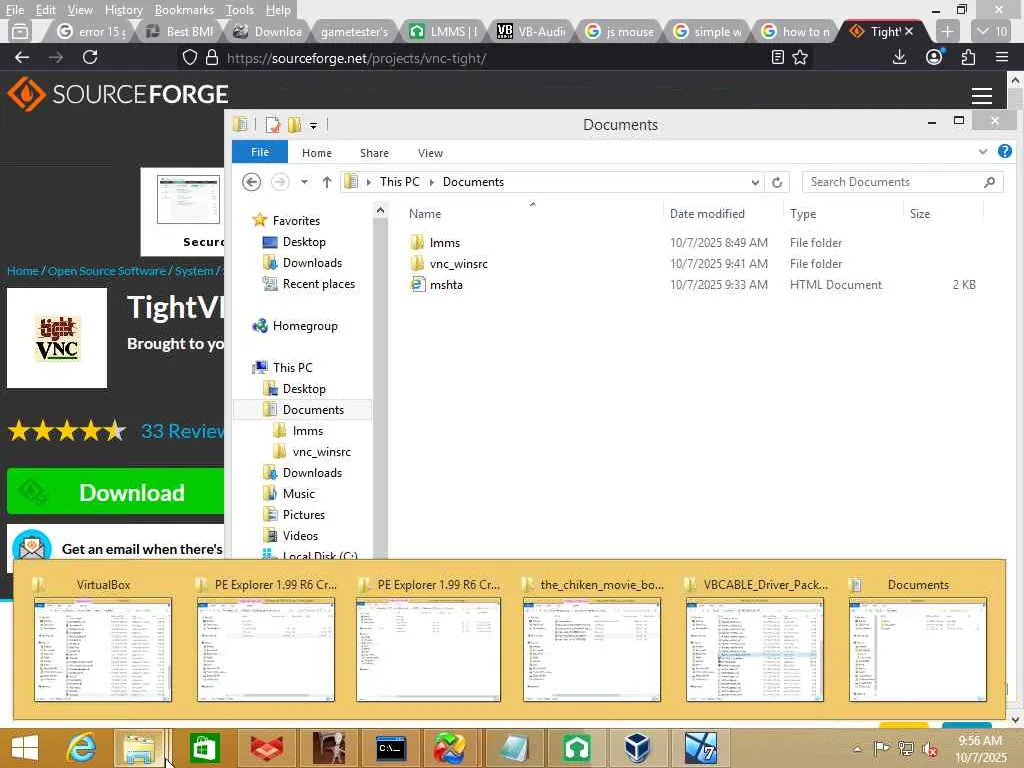Image resolution: width=1024 pixels, height=768 pixels.
Task: Select This PC in navigation pane
Action: (x=293, y=368)
